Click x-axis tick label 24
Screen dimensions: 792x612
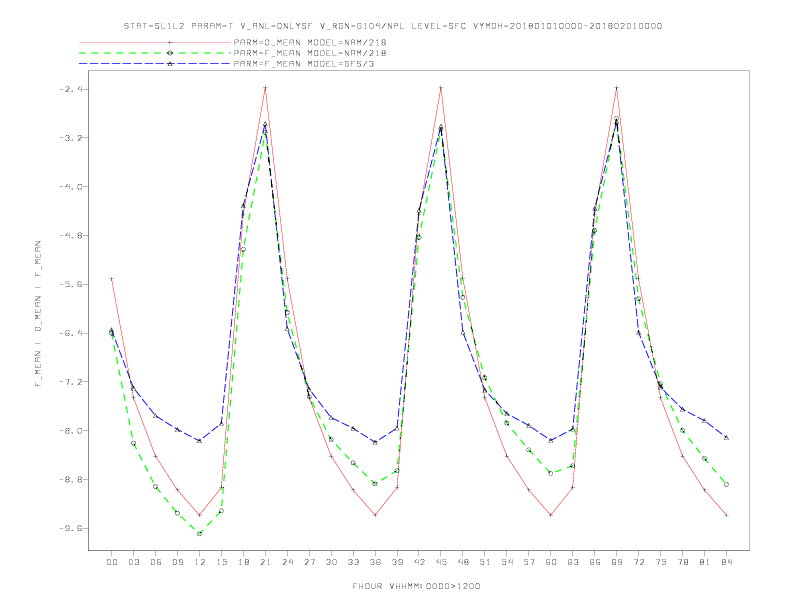287,562
